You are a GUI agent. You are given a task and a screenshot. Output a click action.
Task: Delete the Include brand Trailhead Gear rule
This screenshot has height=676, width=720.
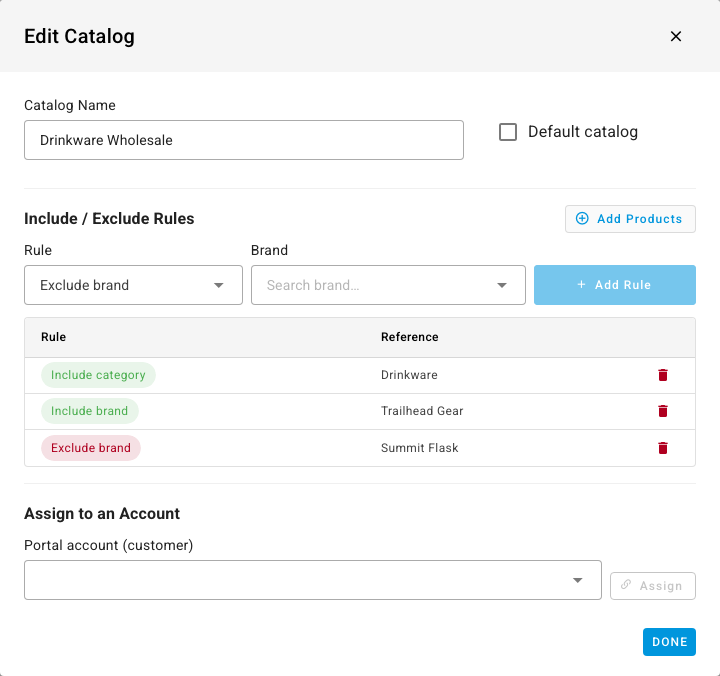[x=663, y=411]
